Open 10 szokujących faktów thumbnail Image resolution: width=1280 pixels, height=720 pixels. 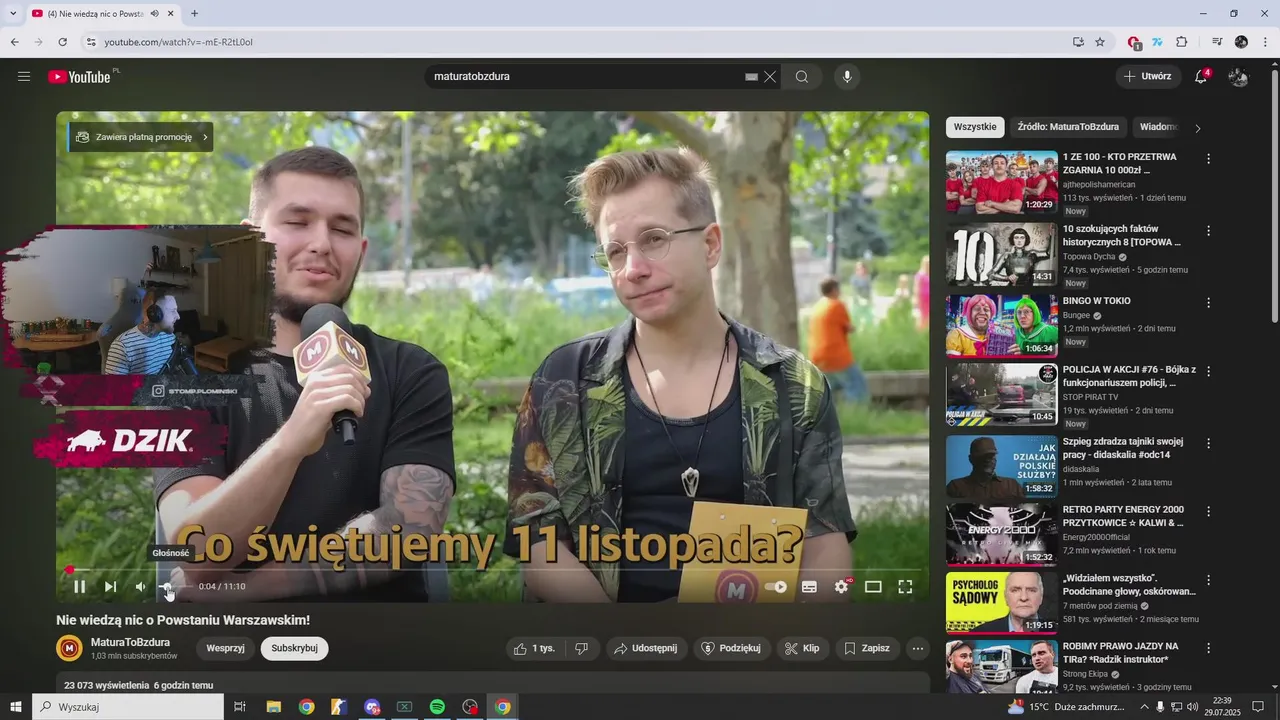point(1001,254)
